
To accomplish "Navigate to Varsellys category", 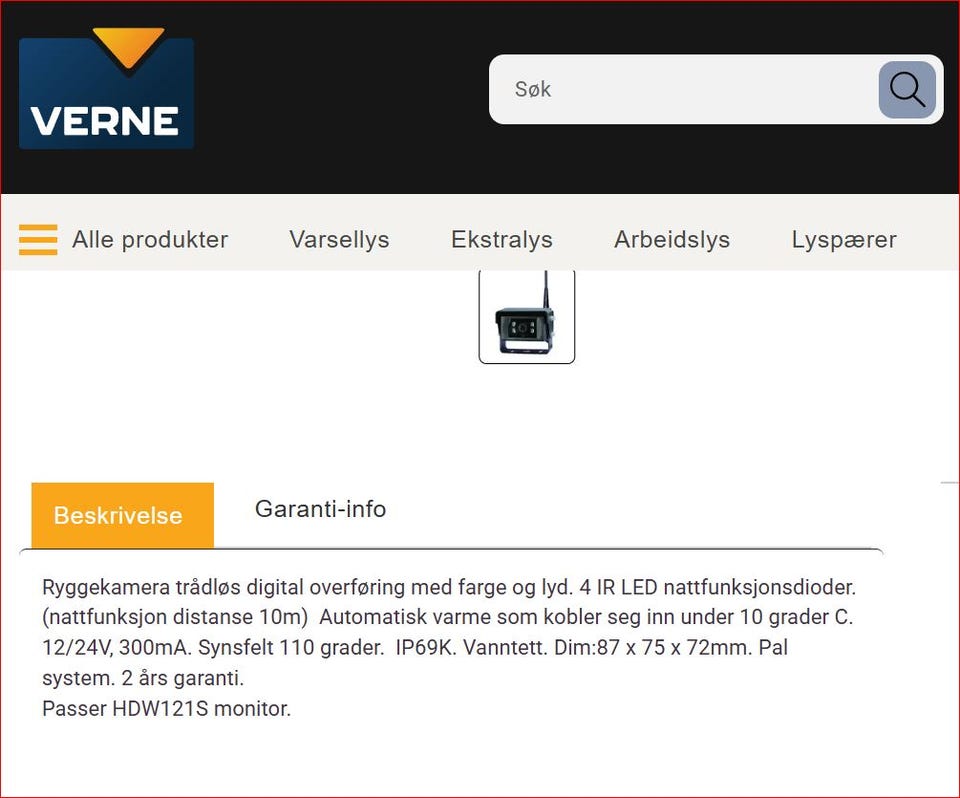I will [x=339, y=240].
